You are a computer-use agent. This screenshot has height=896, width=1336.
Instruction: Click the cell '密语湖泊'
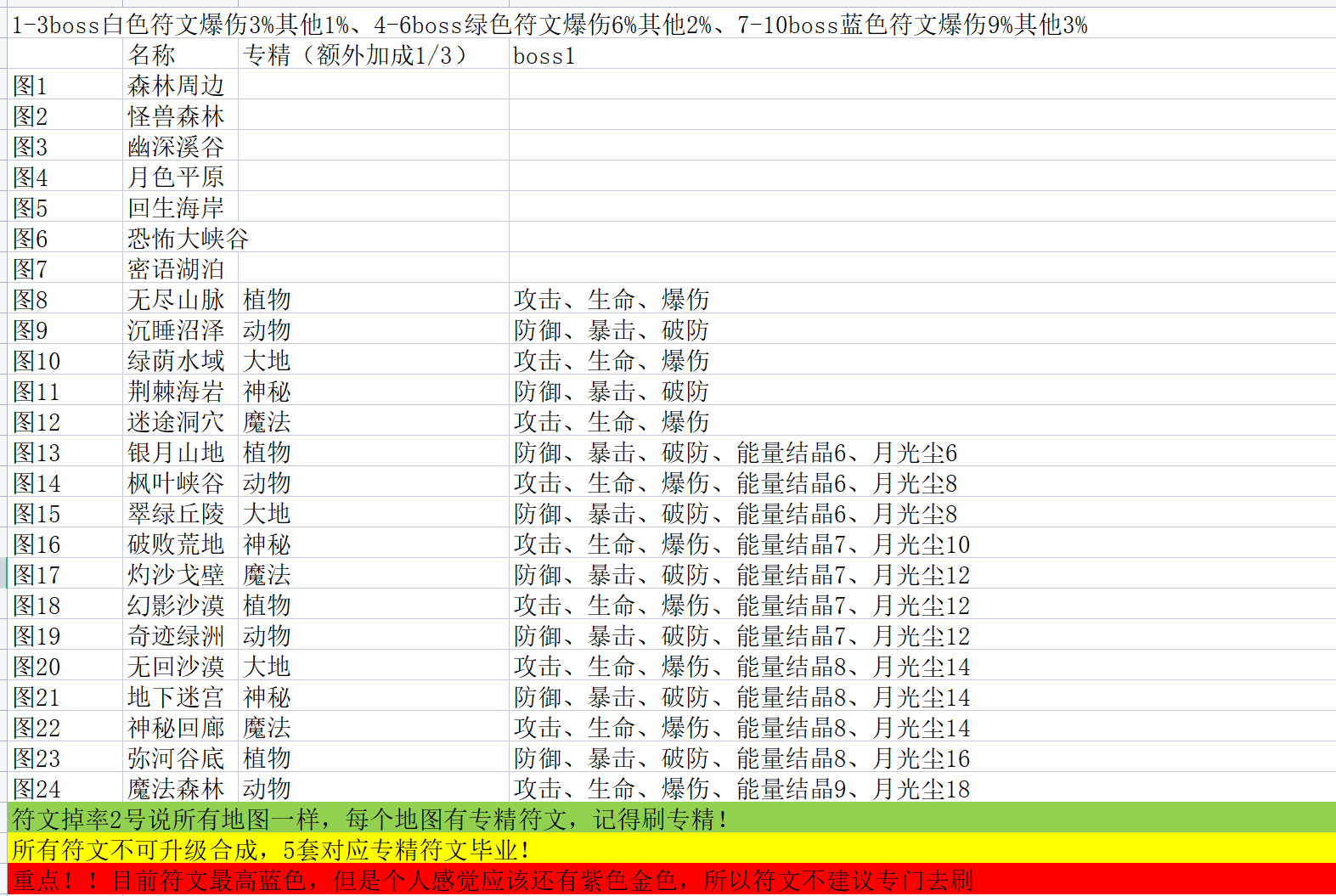click(181, 268)
